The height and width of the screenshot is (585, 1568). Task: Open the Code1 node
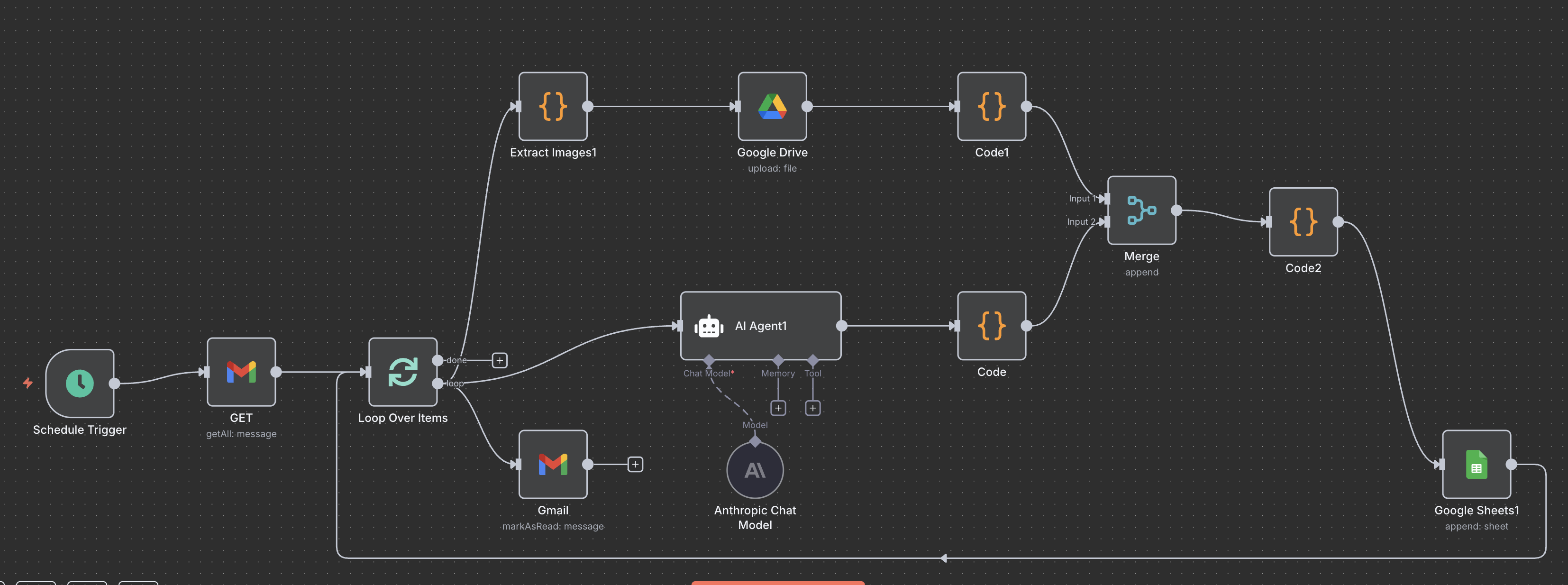[991, 107]
